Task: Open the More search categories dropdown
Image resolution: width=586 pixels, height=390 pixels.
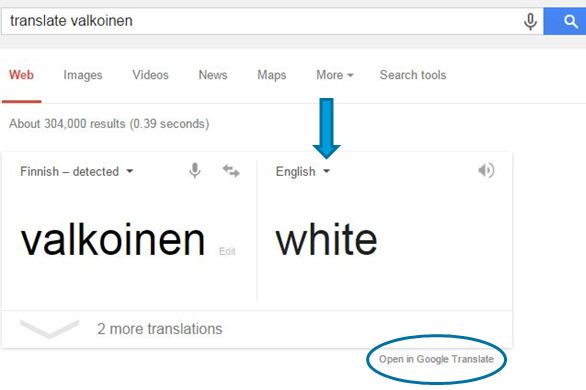Action: point(334,75)
